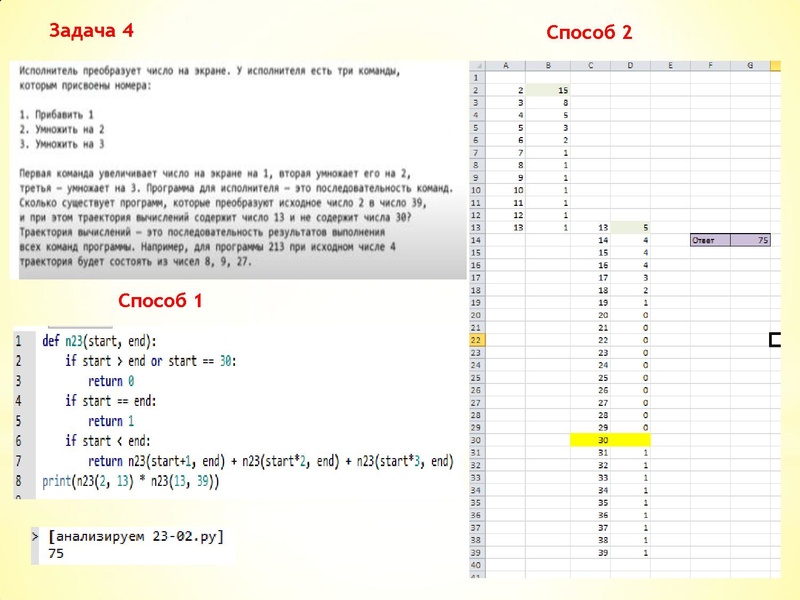
Task: Click console output value 75
Action: tap(56, 554)
